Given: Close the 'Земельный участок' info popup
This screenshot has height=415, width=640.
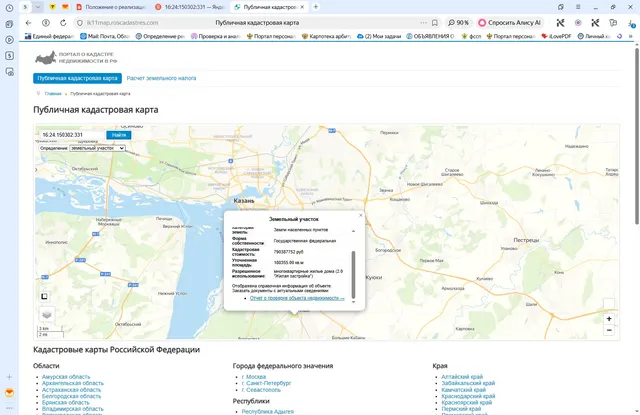Looking at the screenshot, I should coord(360,215).
